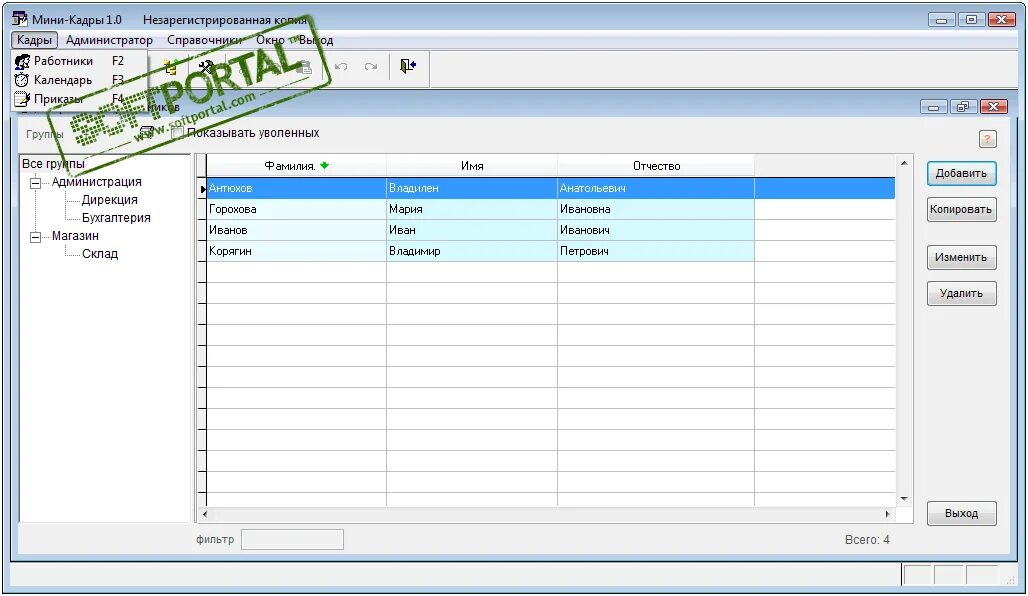Image resolution: width=1028 pixels, height=596 pixels.
Task: Restore the inner Работники child window
Action: pos(963,106)
